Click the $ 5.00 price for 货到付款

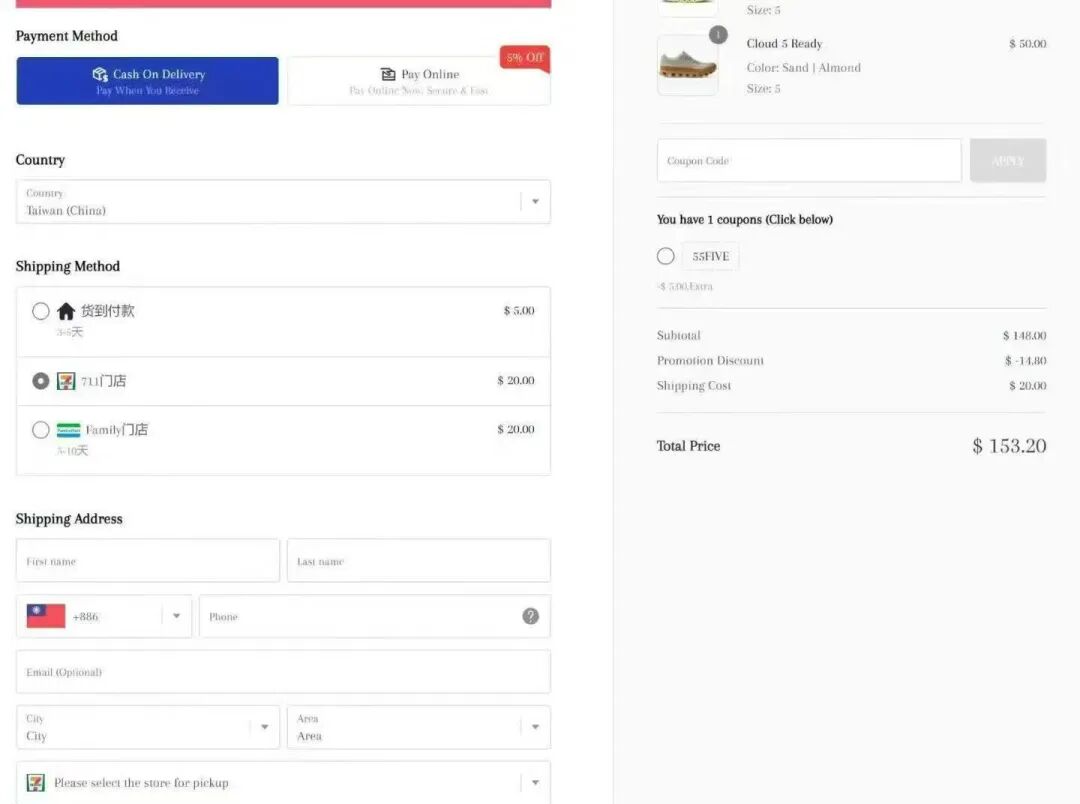(x=519, y=311)
